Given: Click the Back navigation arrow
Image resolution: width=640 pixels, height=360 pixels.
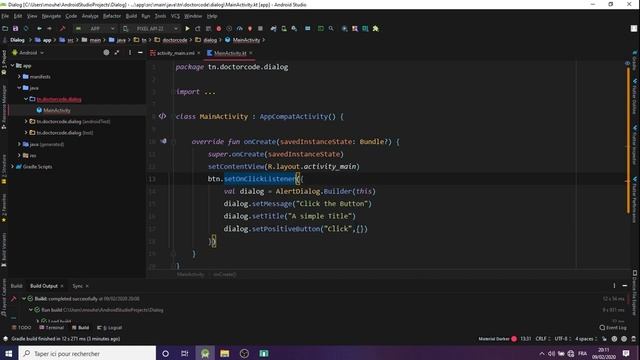Looking at the screenshot, I should (39, 29).
